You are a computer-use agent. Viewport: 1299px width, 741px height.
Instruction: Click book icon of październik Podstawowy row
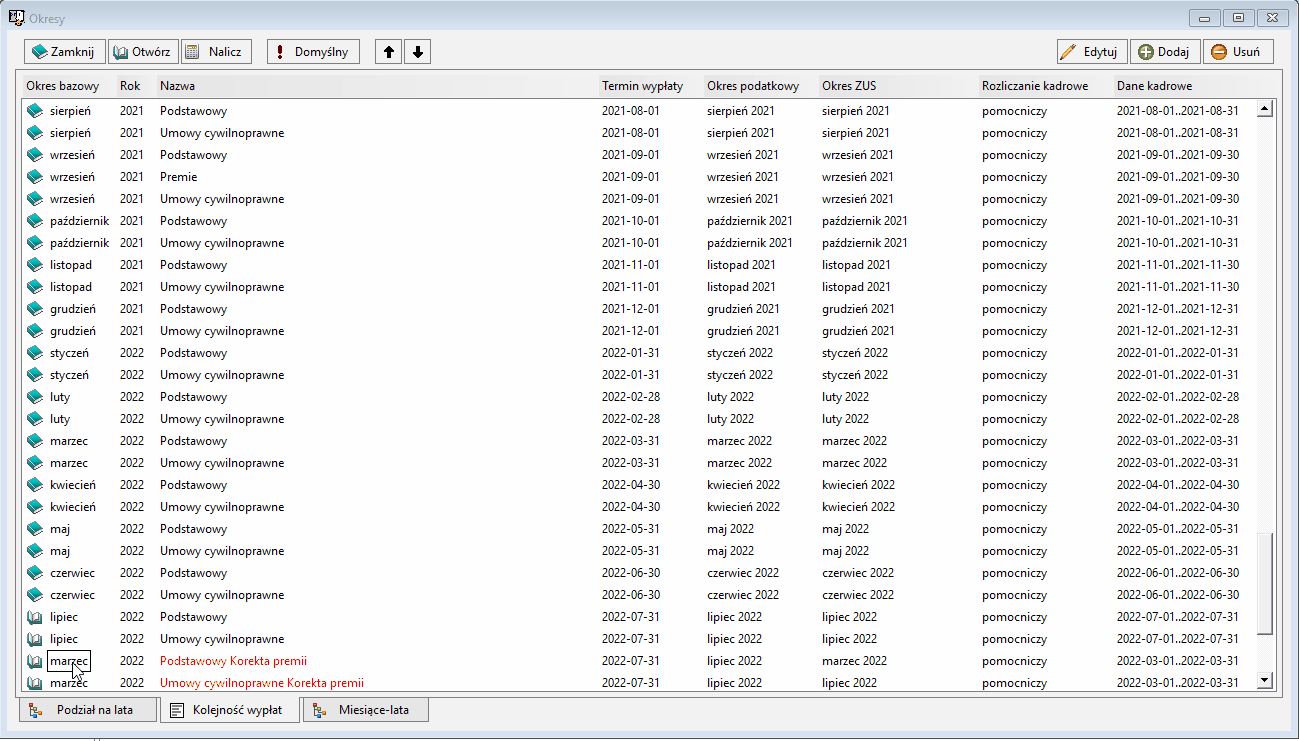[35, 221]
